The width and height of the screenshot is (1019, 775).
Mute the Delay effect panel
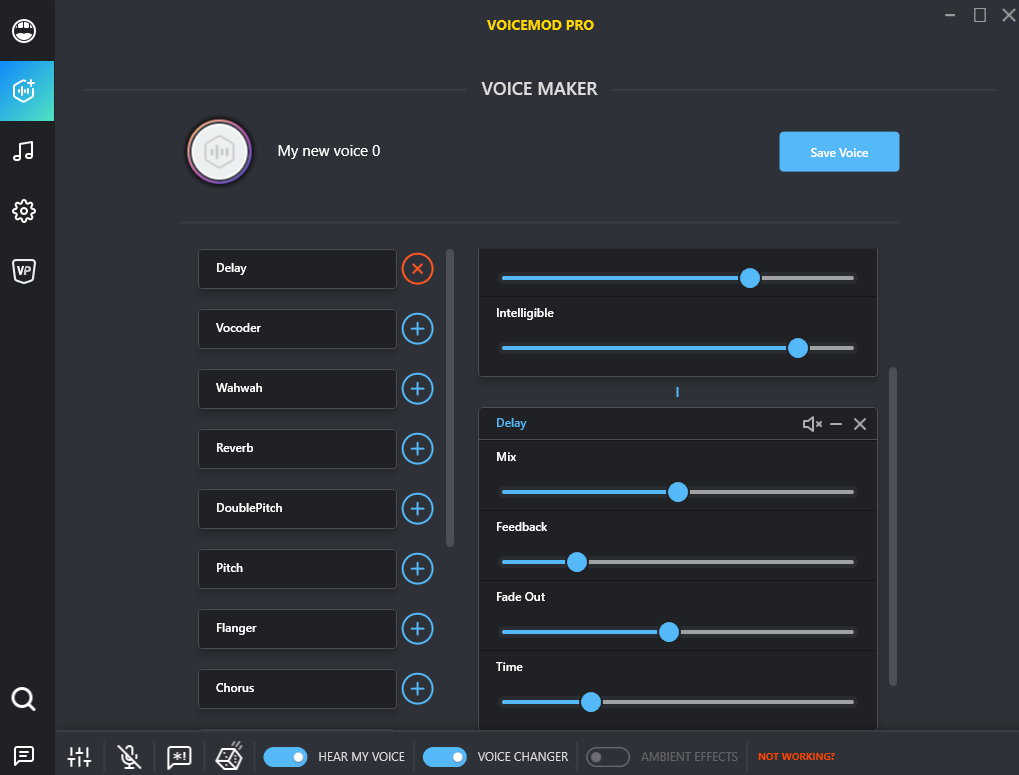[x=812, y=424]
